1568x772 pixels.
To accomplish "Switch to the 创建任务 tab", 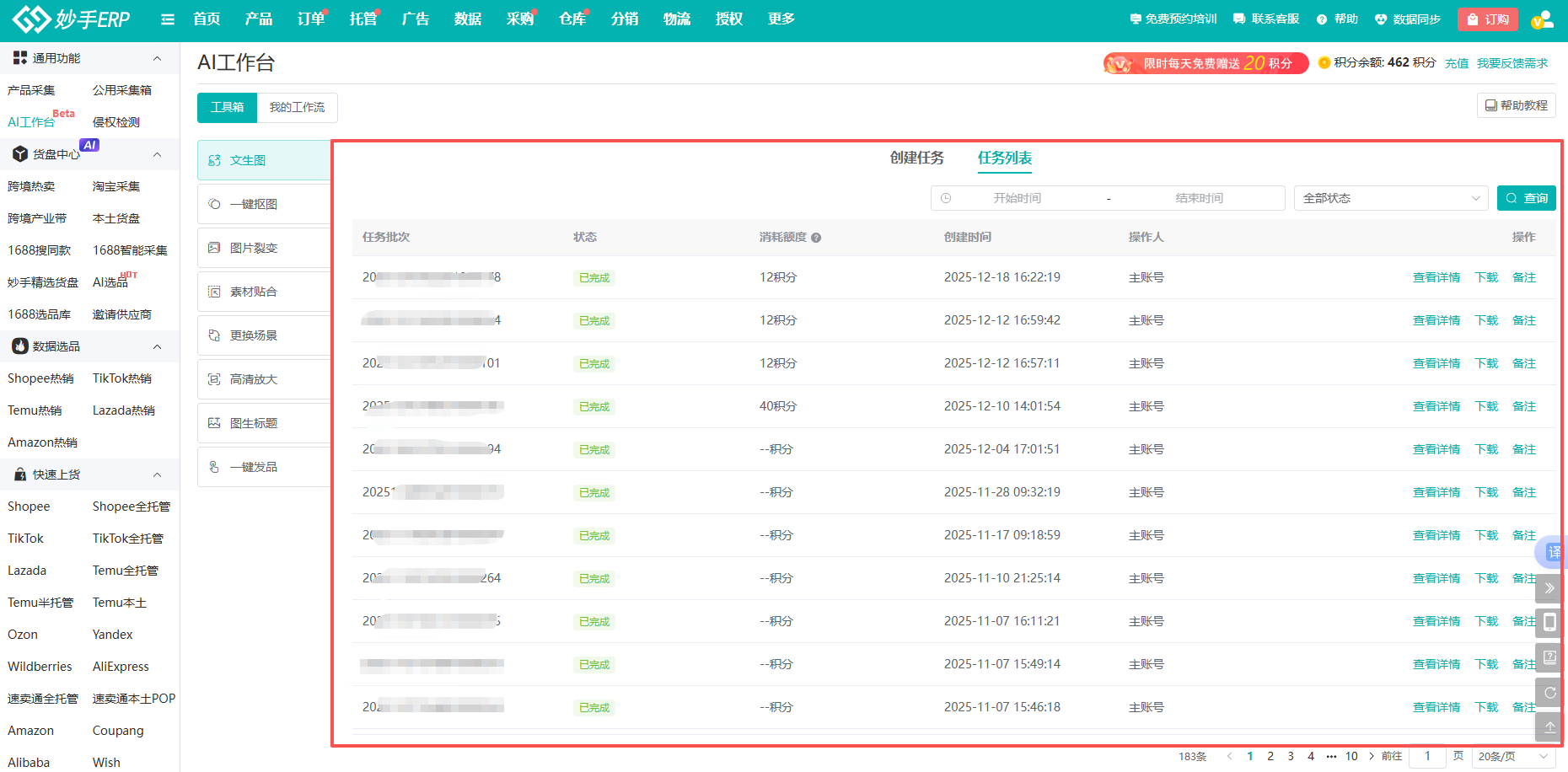I will tap(916, 158).
